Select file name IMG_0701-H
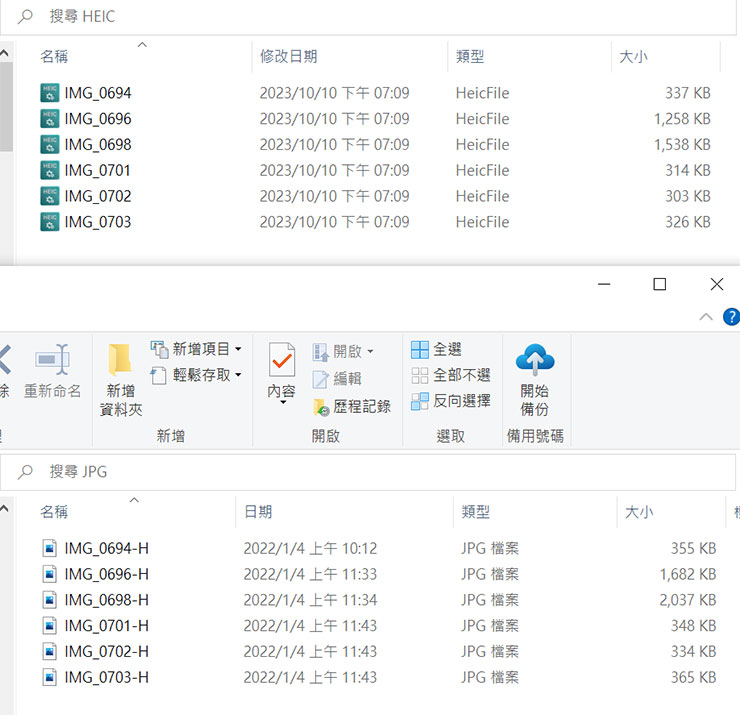The image size is (740, 715). coord(107,626)
